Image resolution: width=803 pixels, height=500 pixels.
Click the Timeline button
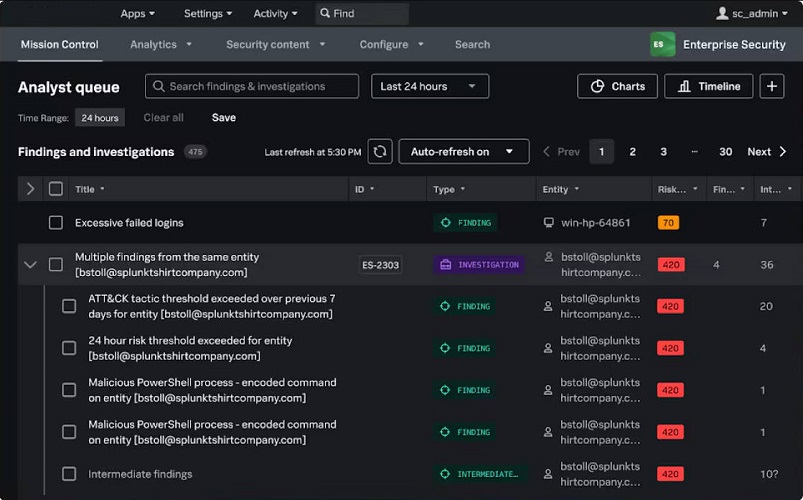point(709,86)
